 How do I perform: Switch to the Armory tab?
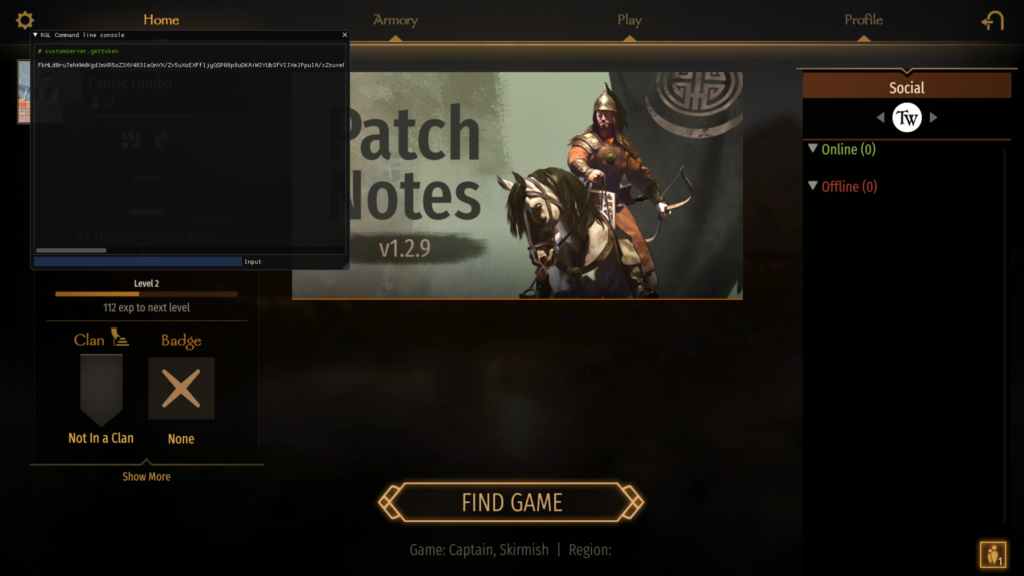tap(395, 20)
